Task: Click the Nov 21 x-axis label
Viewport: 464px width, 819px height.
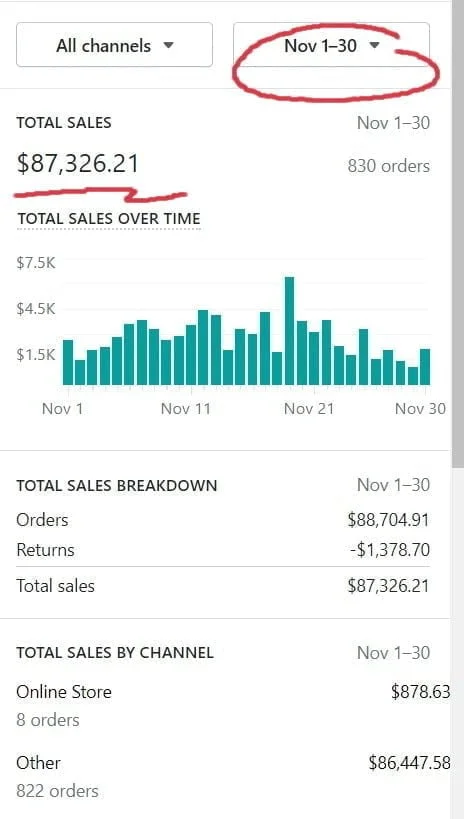Action: tap(309, 408)
